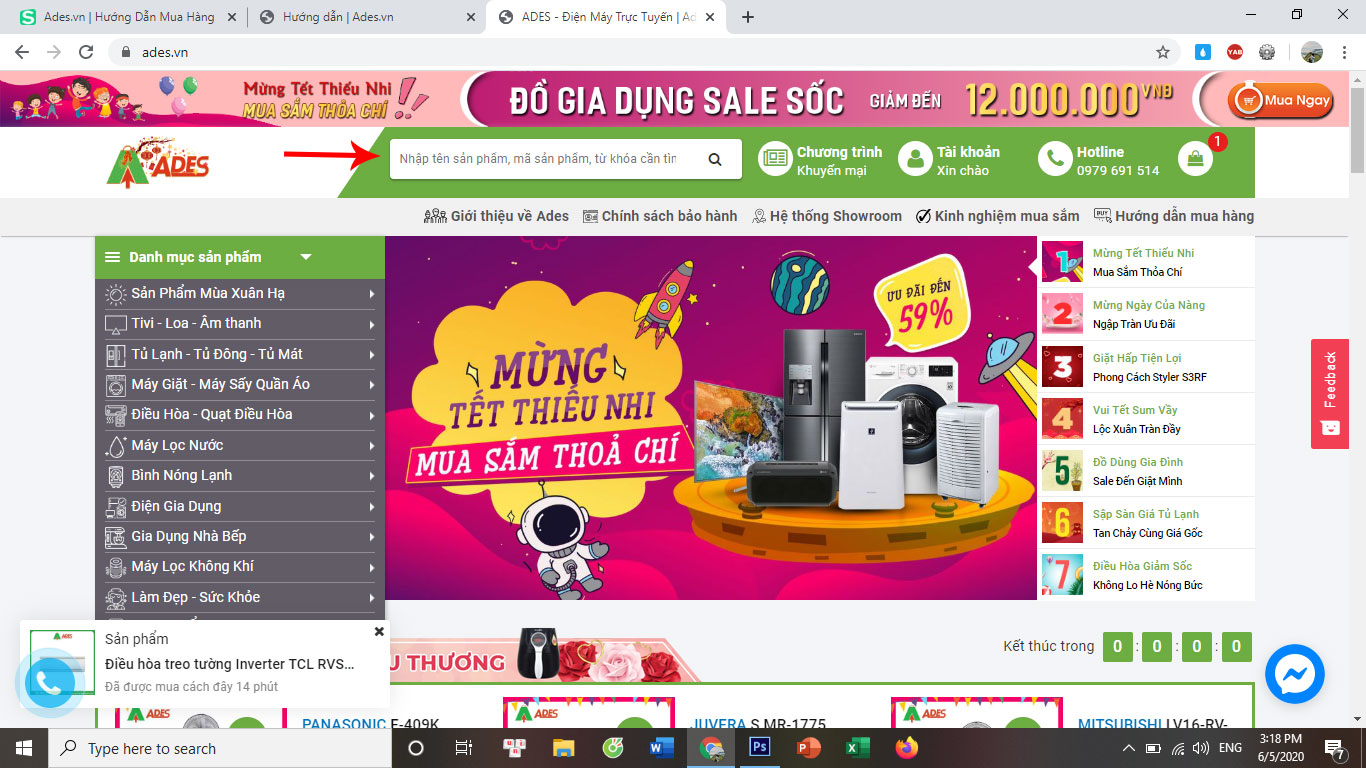
Task: Expand the Bình Nóng Lạnh submenu arrow
Action: point(372,476)
